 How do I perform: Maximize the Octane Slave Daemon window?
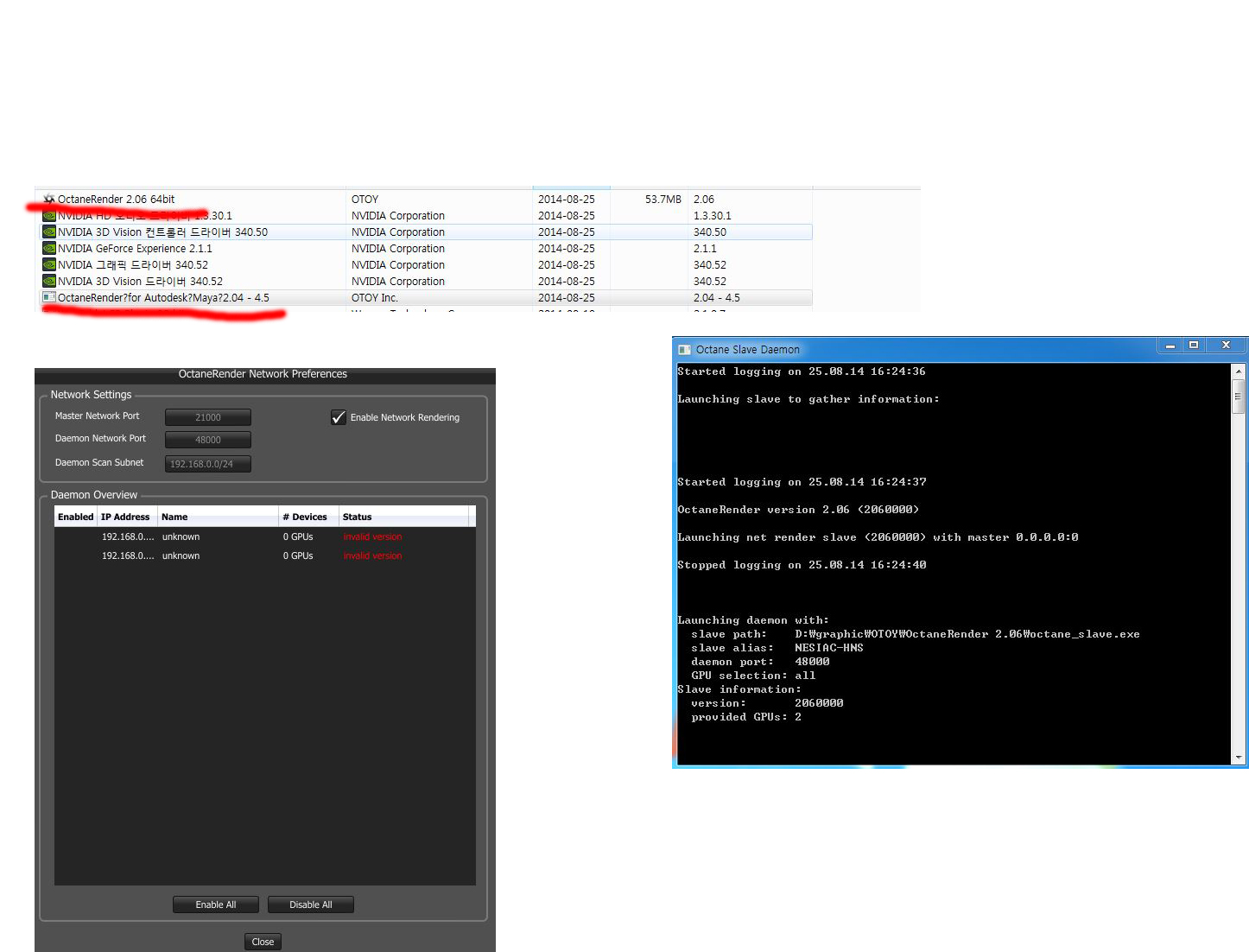(x=1194, y=346)
